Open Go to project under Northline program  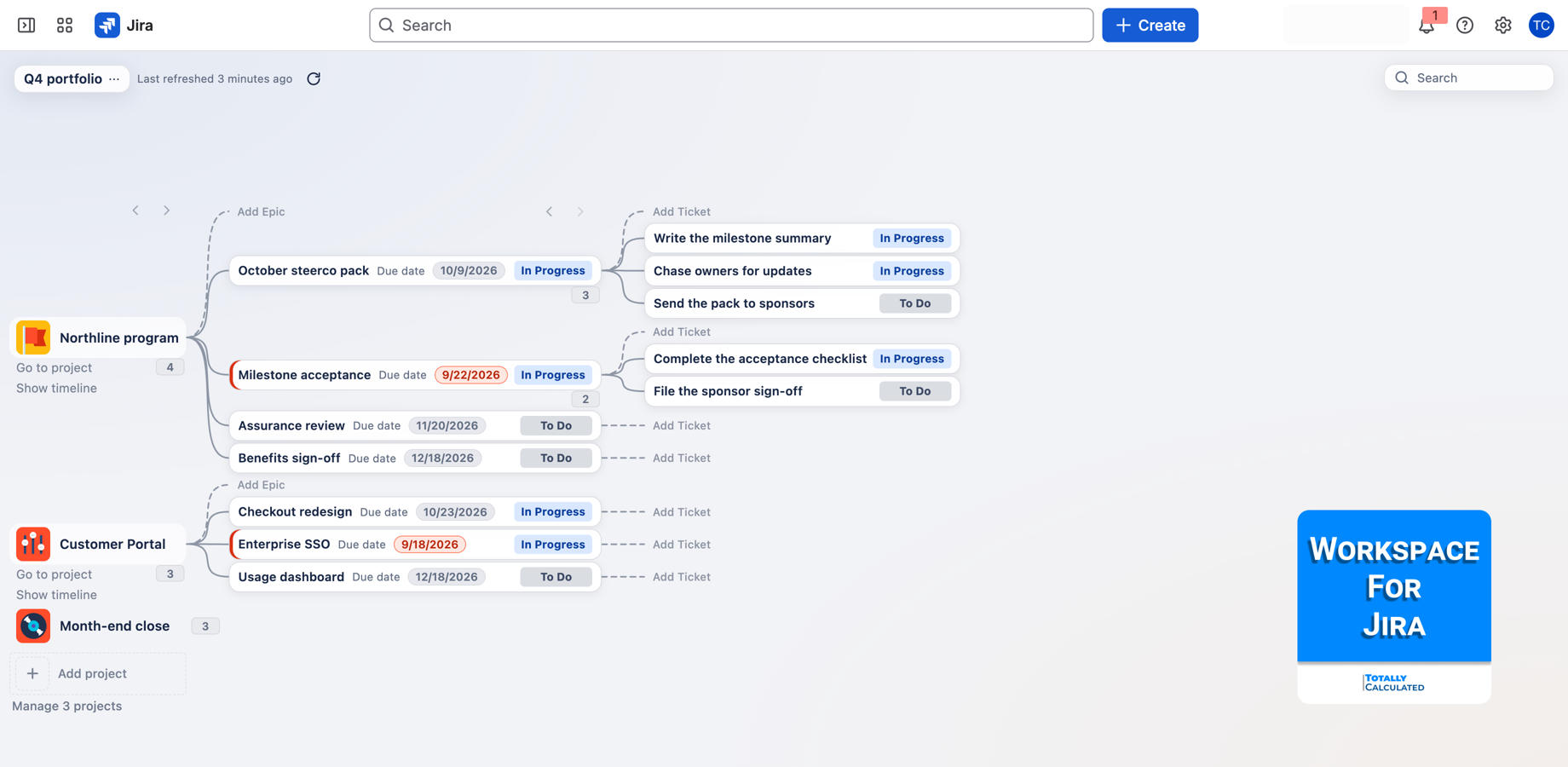pos(54,367)
